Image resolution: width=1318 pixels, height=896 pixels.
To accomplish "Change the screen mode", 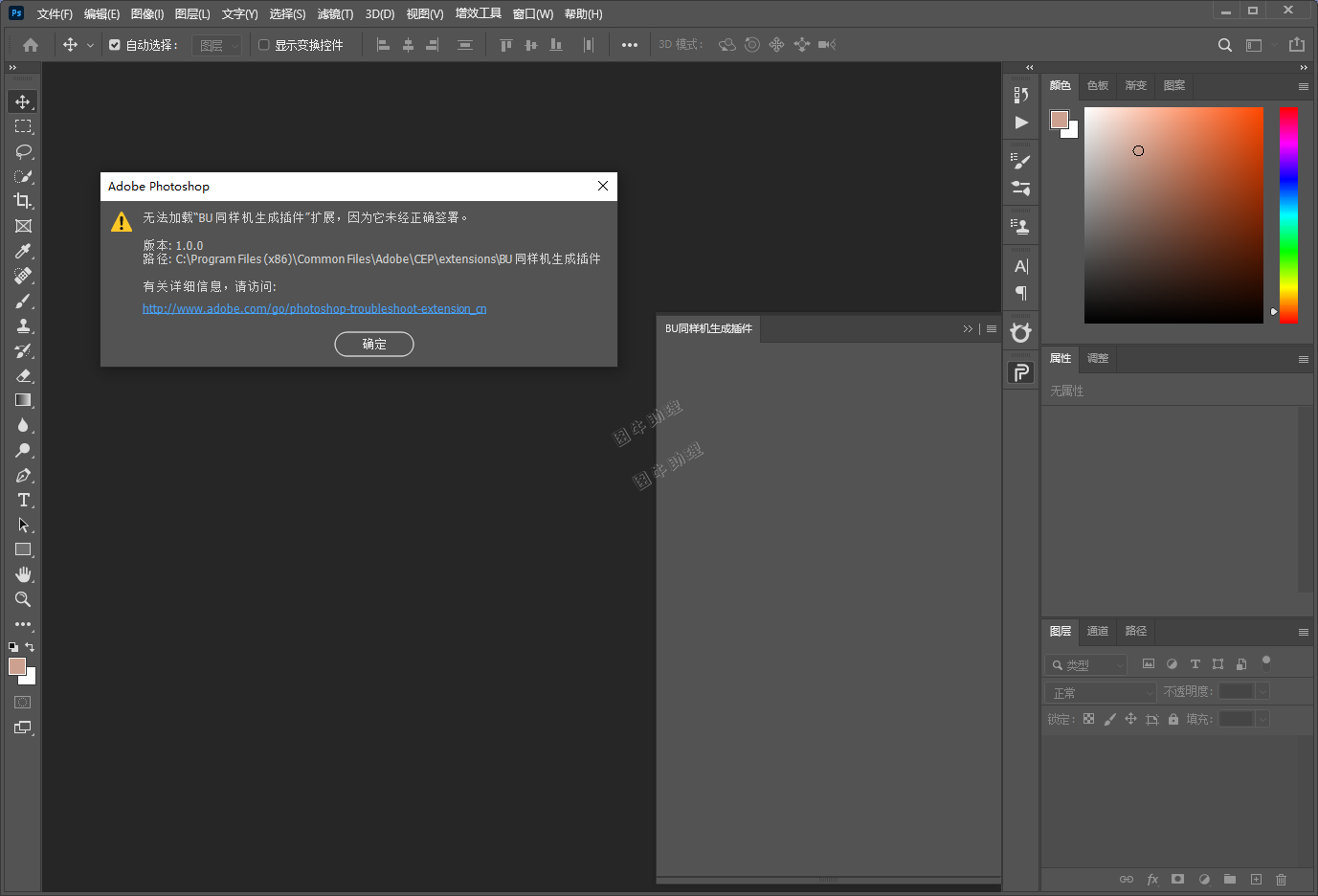I will coord(23,728).
